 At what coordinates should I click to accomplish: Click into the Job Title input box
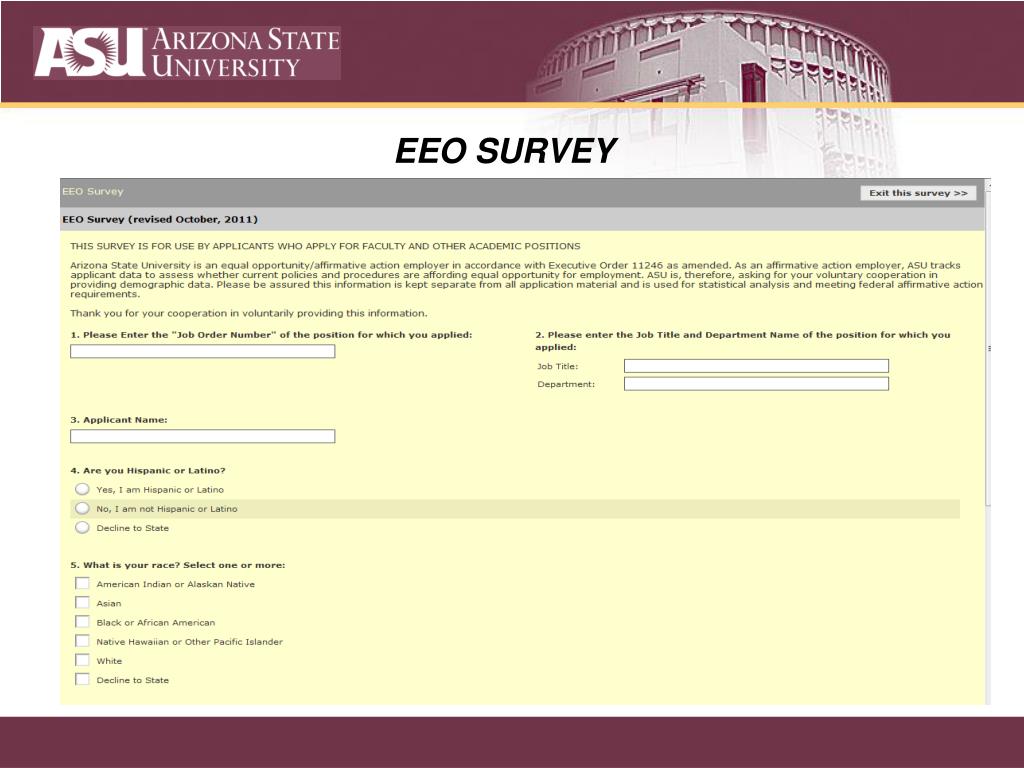[756, 366]
